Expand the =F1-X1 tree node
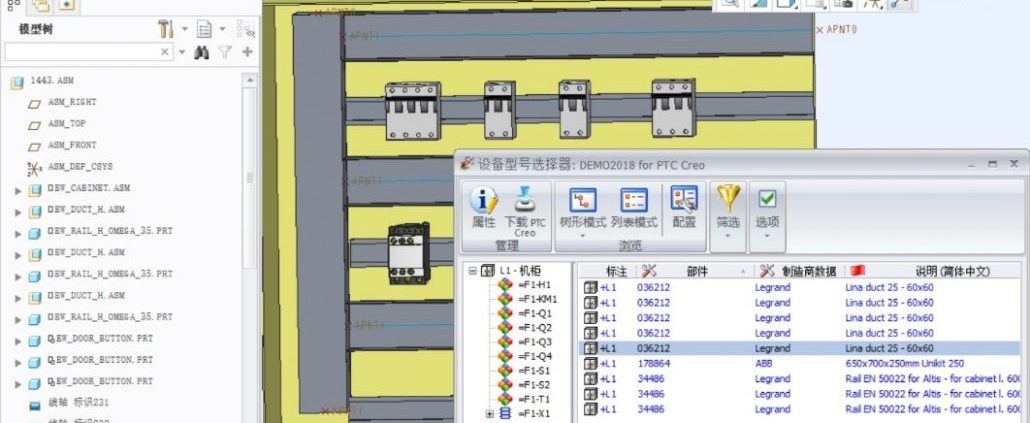 [x=489, y=414]
